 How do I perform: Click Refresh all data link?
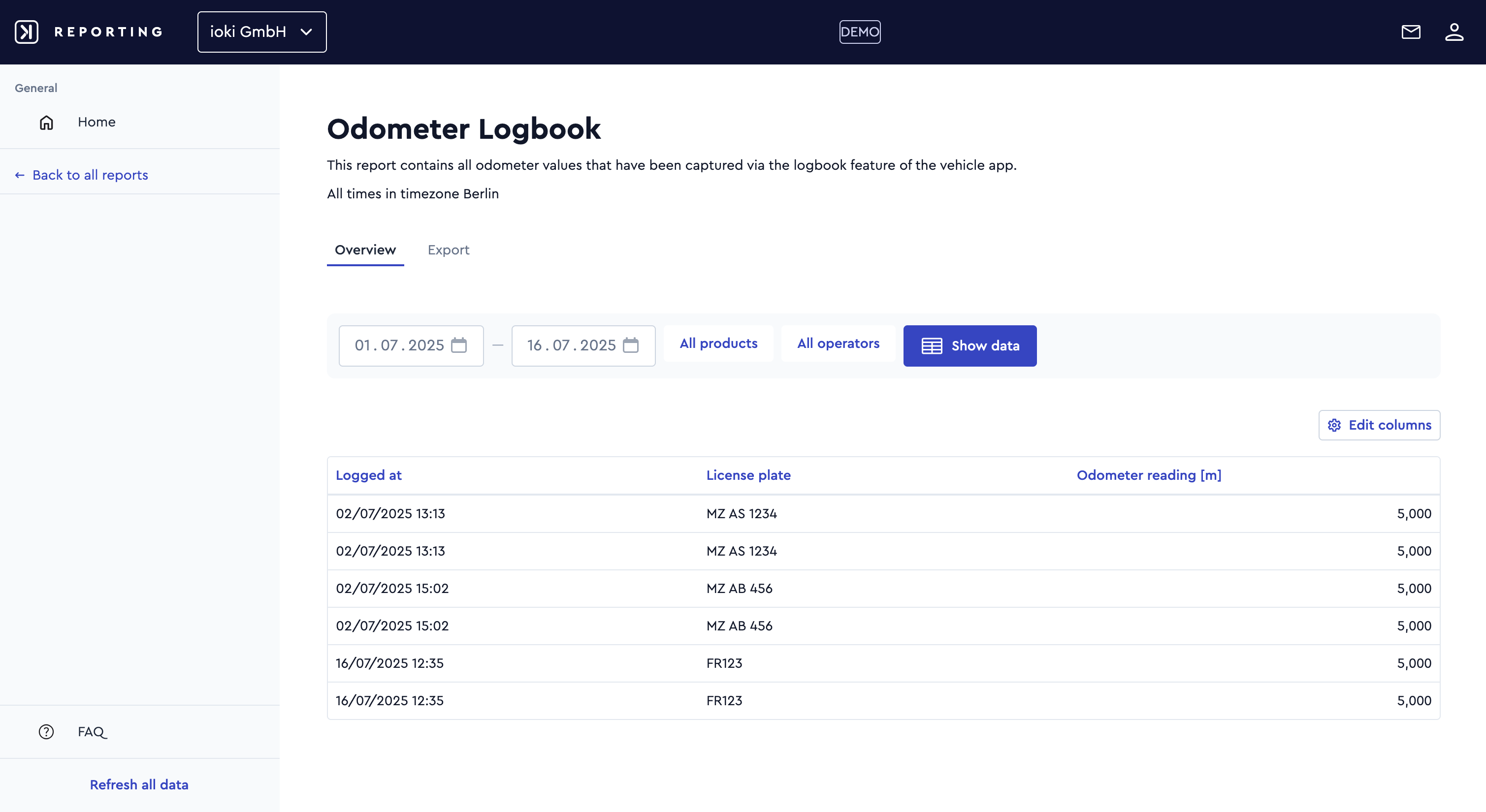pyautogui.click(x=139, y=785)
